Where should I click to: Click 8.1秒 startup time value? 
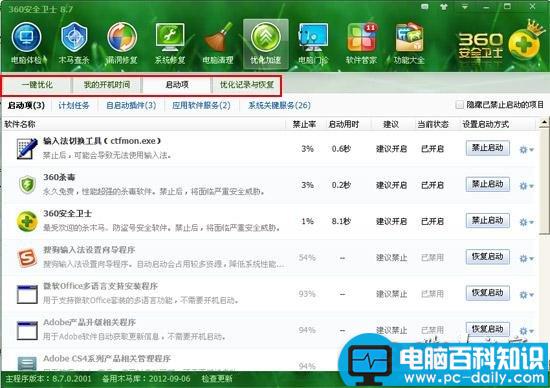341,221
